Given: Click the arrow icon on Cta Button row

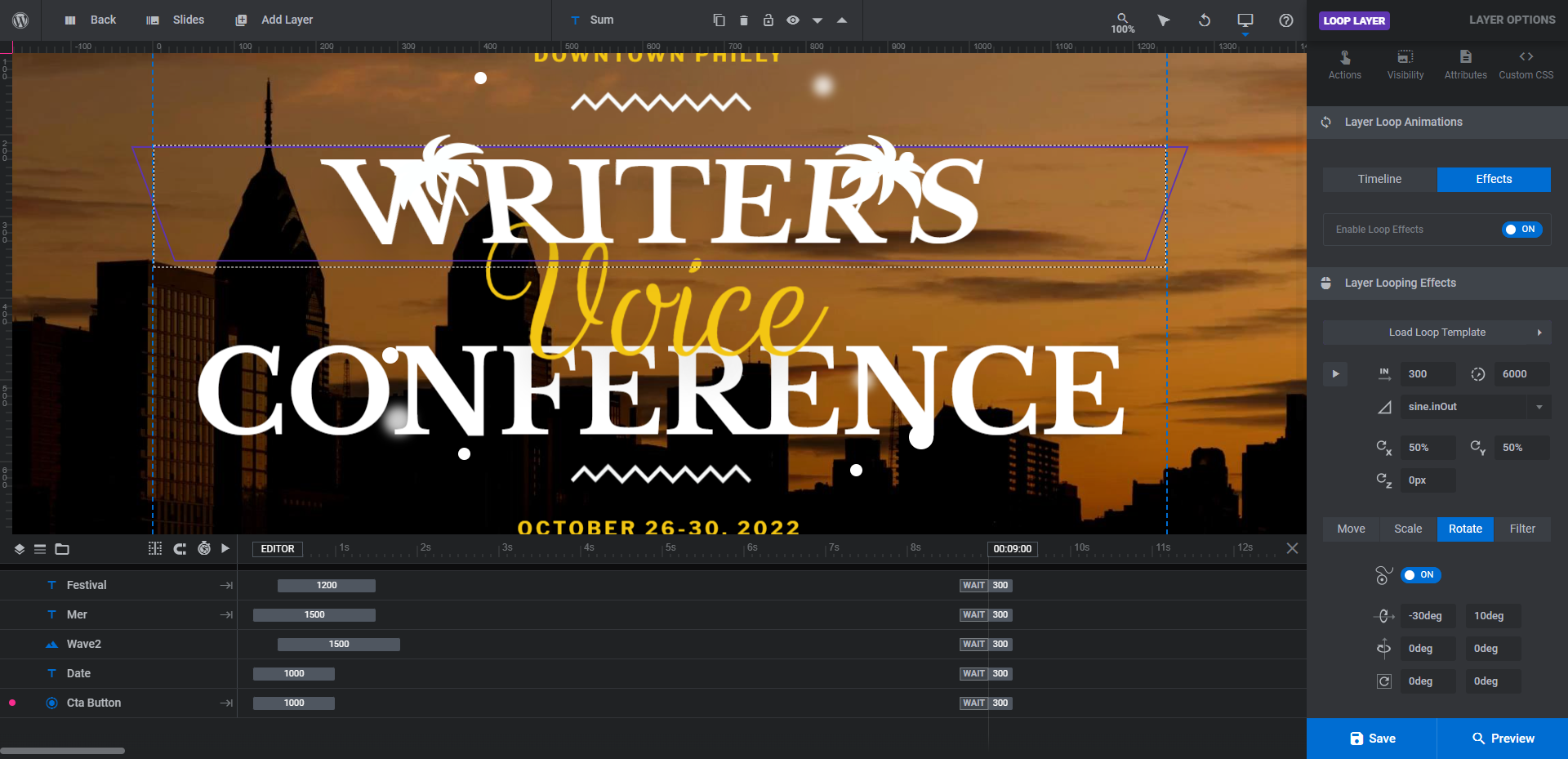Looking at the screenshot, I should [226, 703].
